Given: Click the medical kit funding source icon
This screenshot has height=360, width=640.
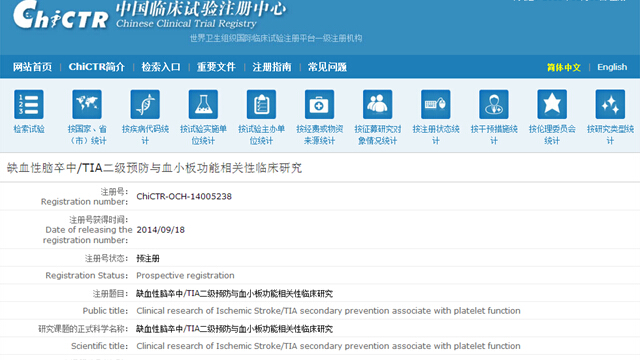Looking at the screenshot, I should pyautogui.click(x=320, y=104).
